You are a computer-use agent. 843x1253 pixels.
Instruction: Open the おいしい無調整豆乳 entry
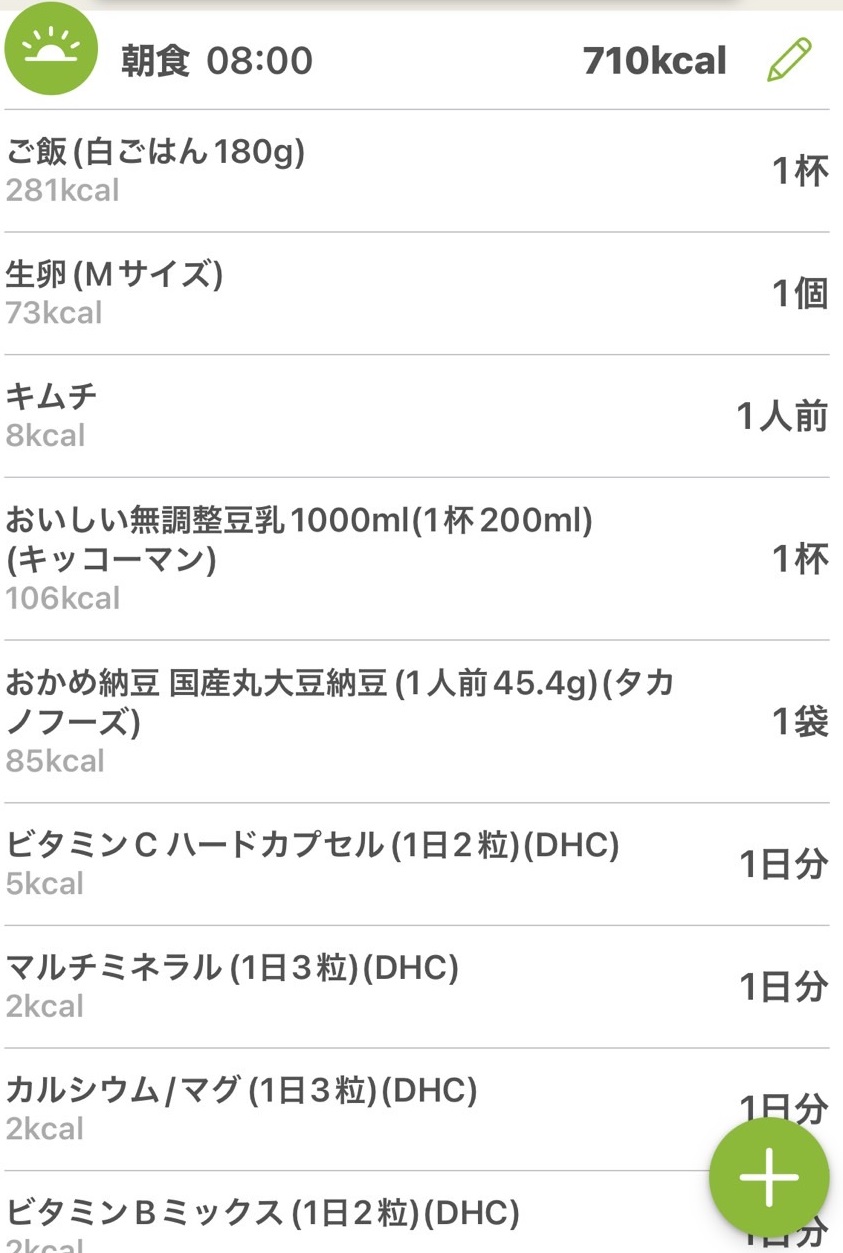click(416, 559)
